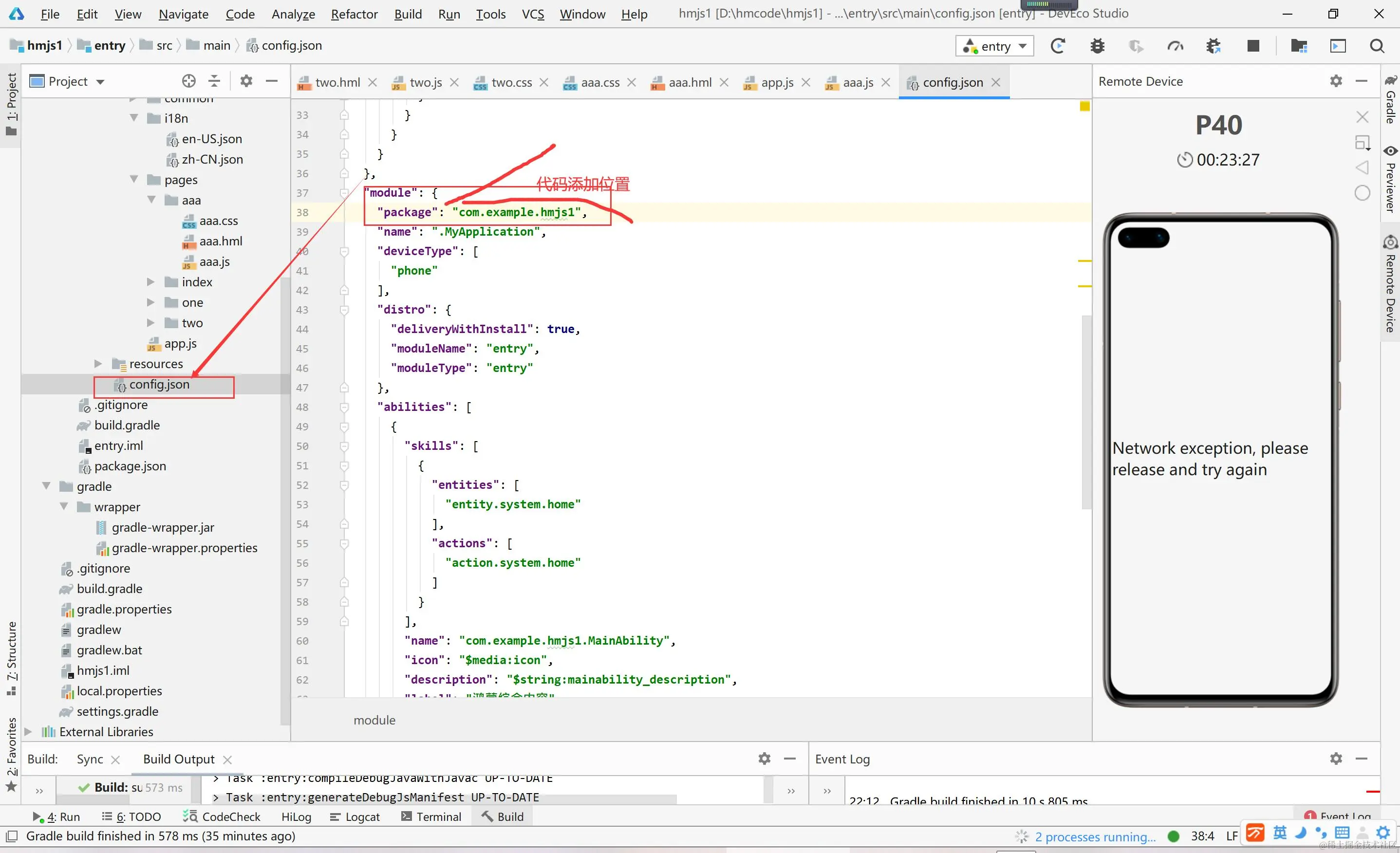Click the Debug bug icon in toolbar
The height and width of the screenshot is (853, 1400).
(x=1097, y=46)
